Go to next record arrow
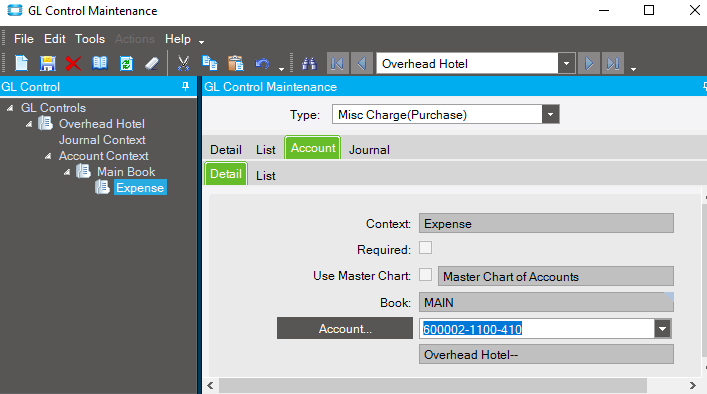This screenshot has width=707, height=394. pyautogui.click(x=588, y=63)
